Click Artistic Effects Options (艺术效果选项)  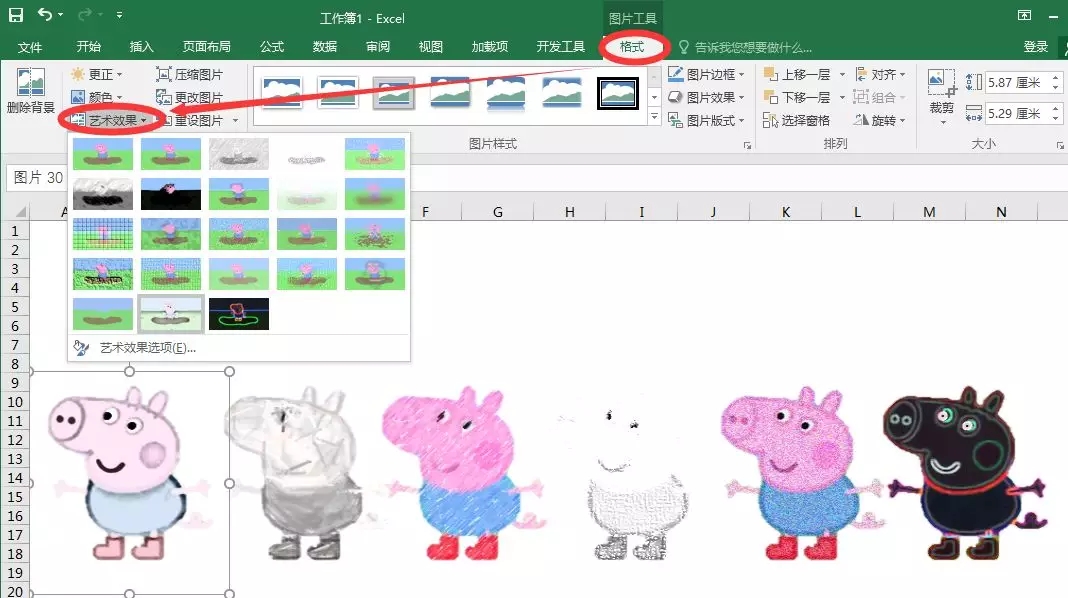(x=147, y=348)
